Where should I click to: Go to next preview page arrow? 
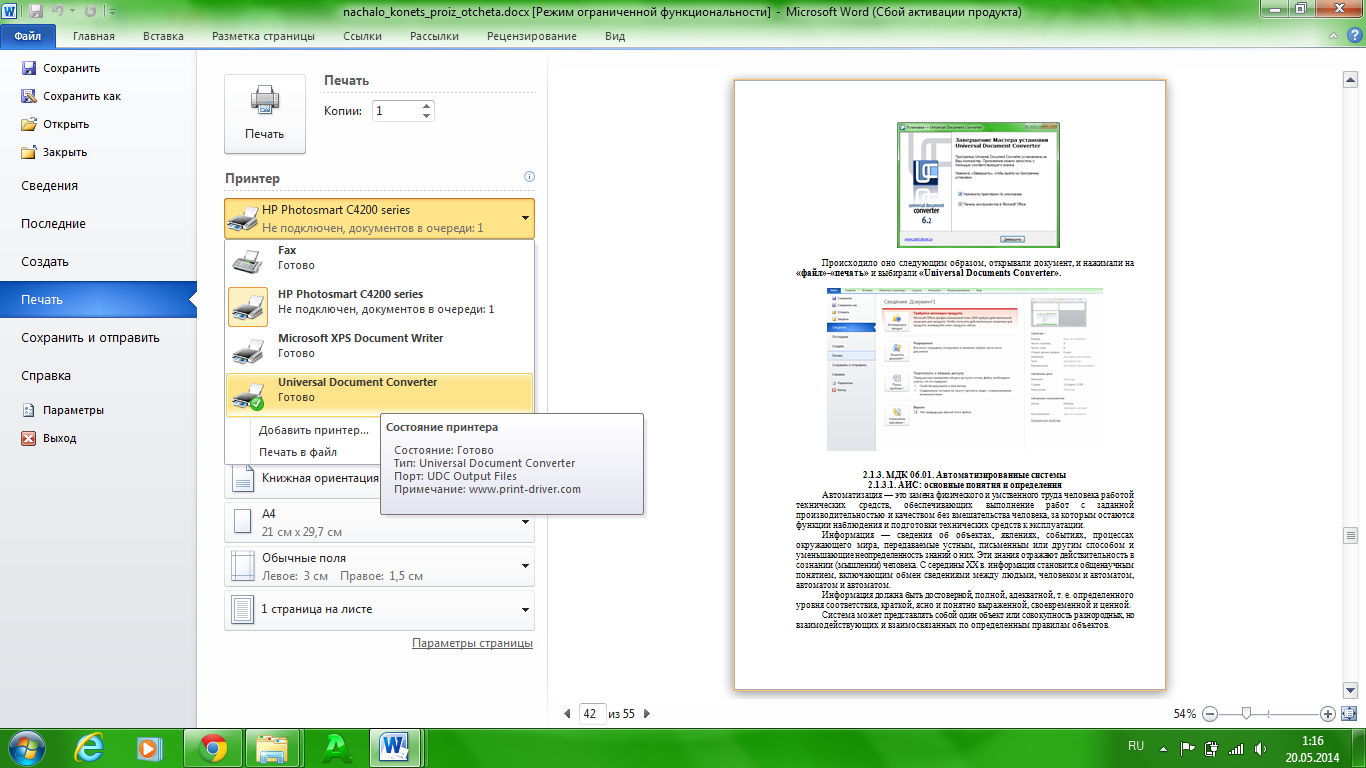[x=647, y=714]
